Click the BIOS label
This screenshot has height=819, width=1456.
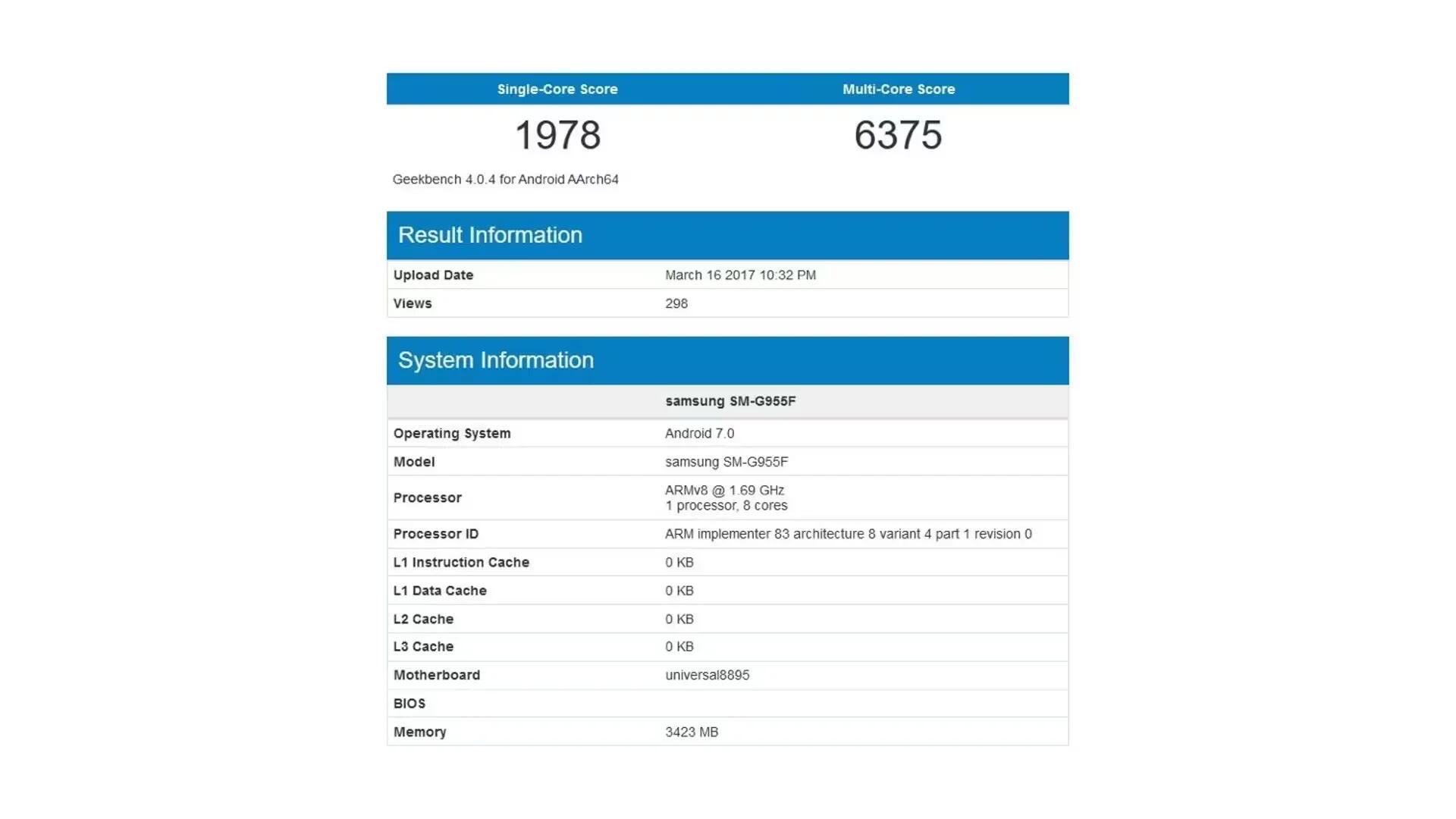coord(409,704)
